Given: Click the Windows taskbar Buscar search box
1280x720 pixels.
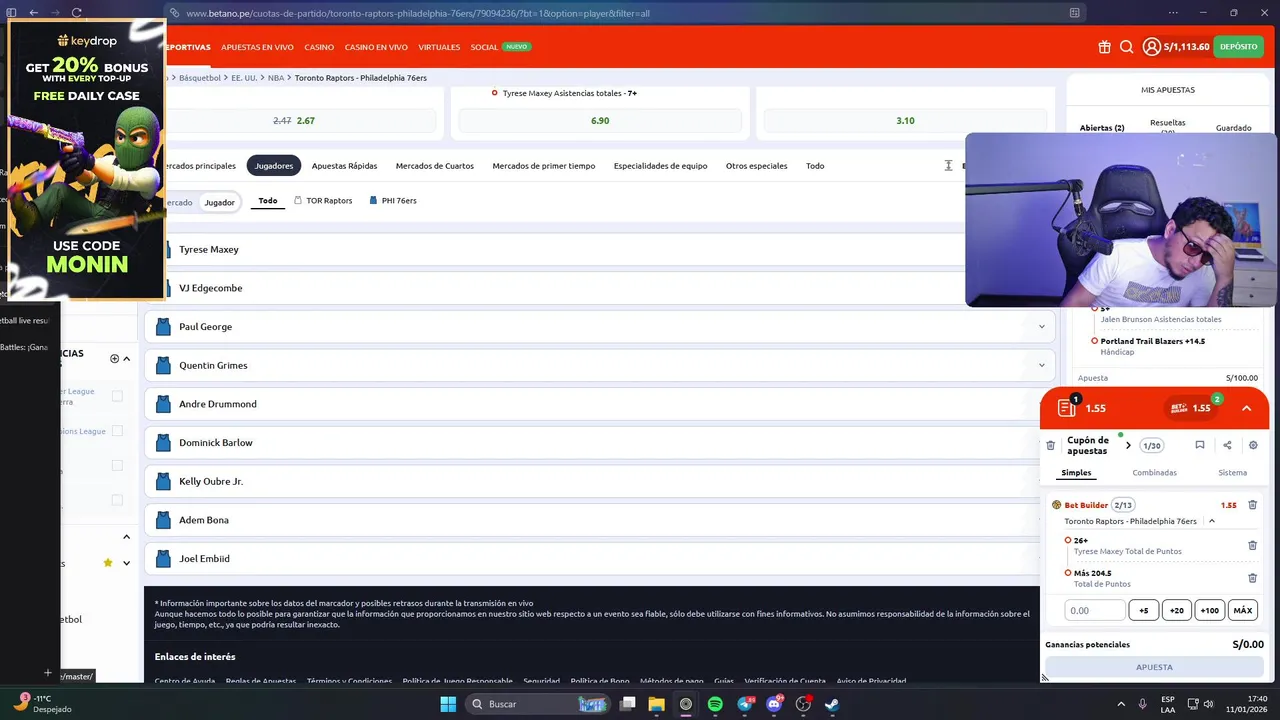Looking at the screenshot, I should (537, 704).
